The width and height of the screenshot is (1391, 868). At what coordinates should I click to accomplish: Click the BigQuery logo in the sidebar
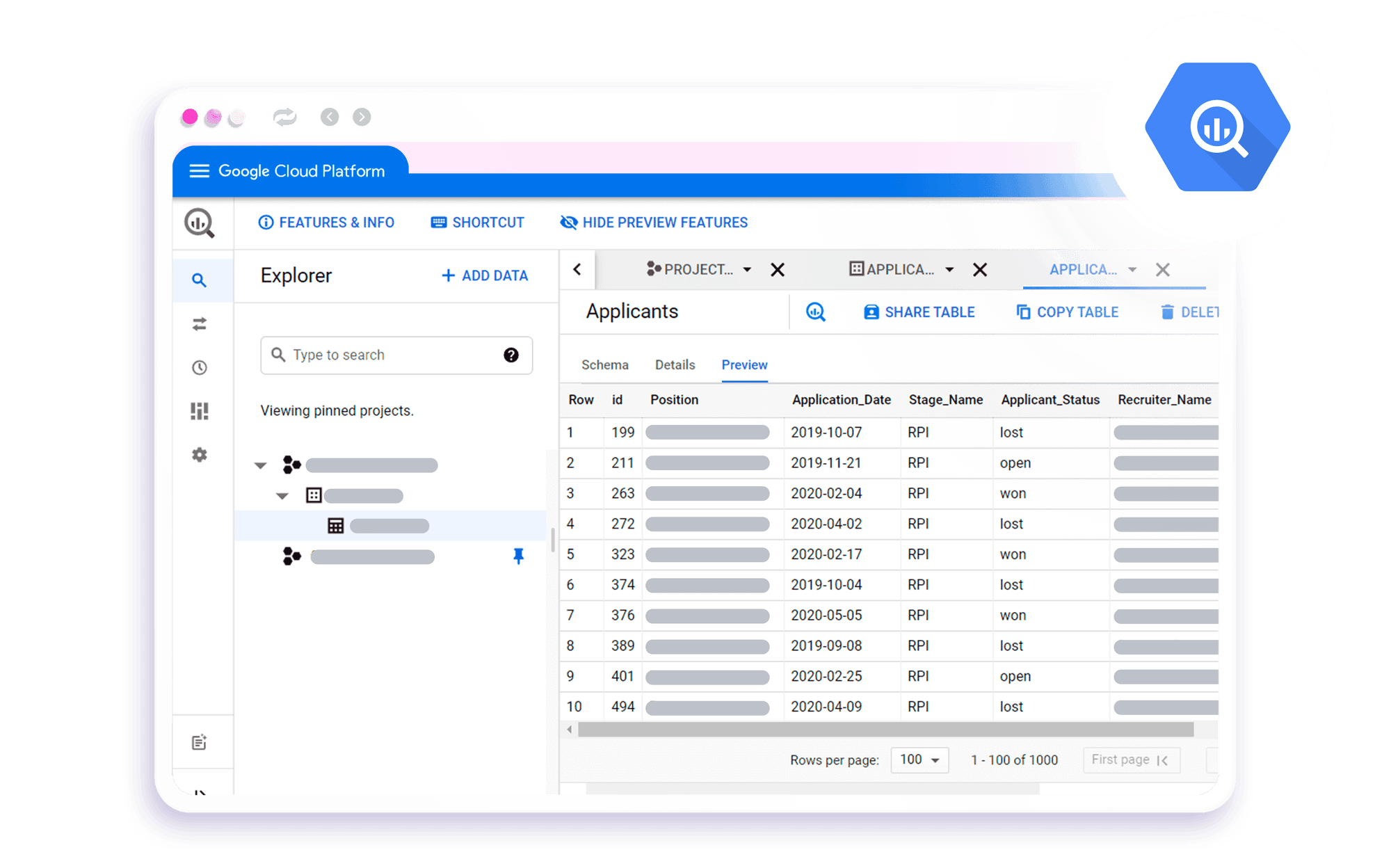pyautogui.click(x=200, y=223)
